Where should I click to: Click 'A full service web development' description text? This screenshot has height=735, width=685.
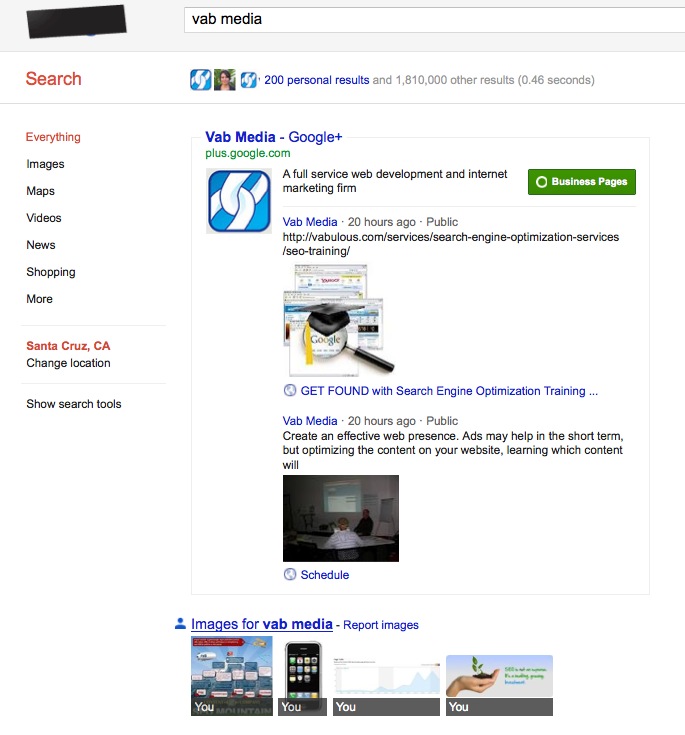click(395, 181)
